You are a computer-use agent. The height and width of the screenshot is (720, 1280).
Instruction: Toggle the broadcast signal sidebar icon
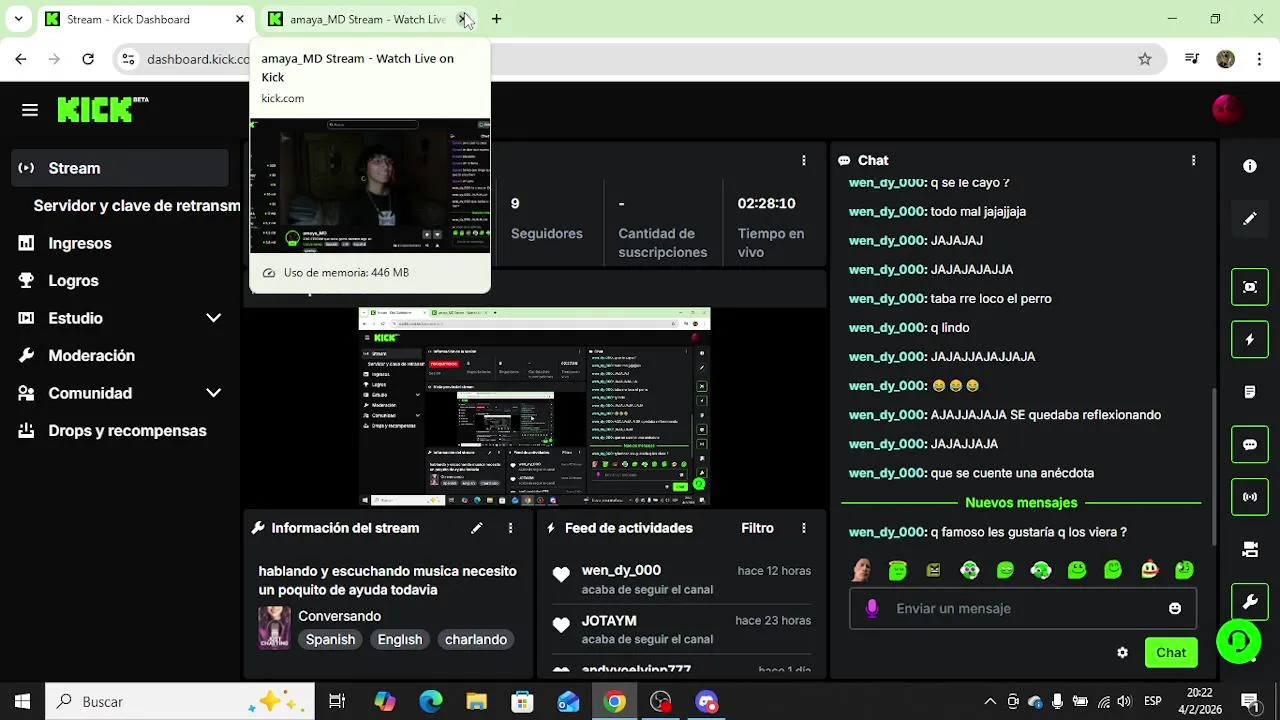pos(1250,497)
